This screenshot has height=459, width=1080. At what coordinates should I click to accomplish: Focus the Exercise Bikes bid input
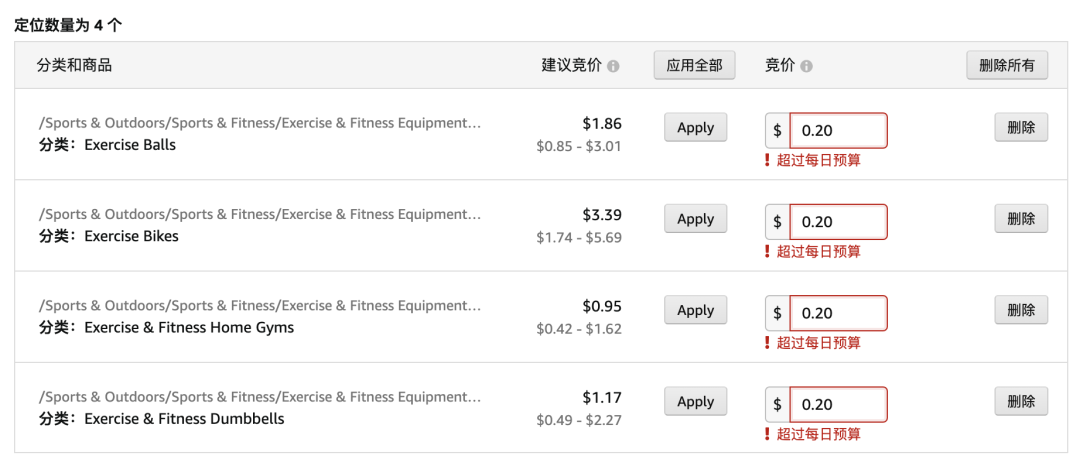838,222
